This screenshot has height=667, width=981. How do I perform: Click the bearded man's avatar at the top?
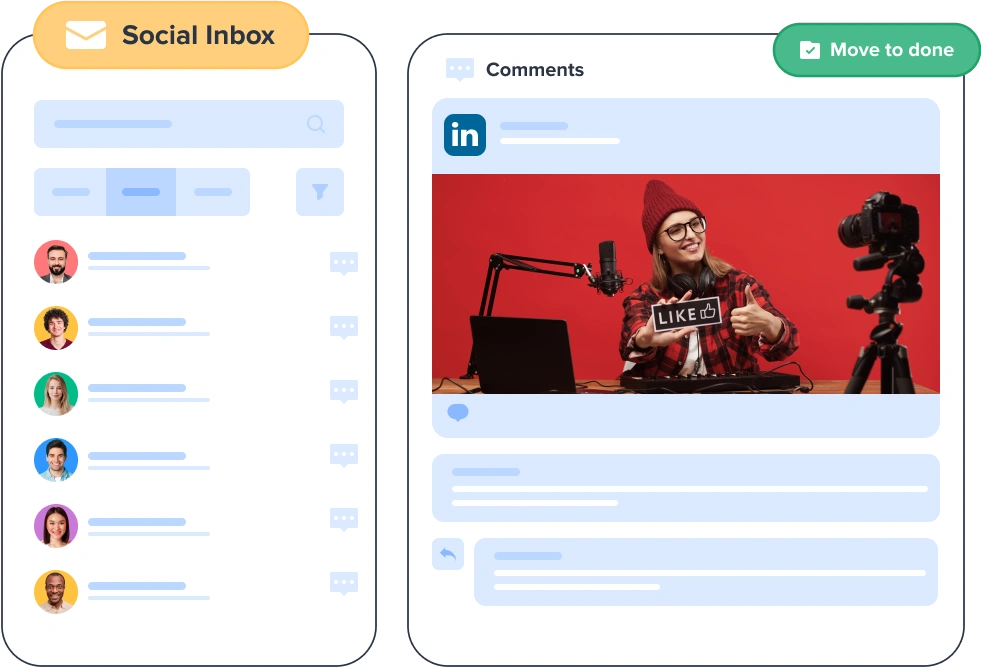pyautogui.click(x=56, y=263)
